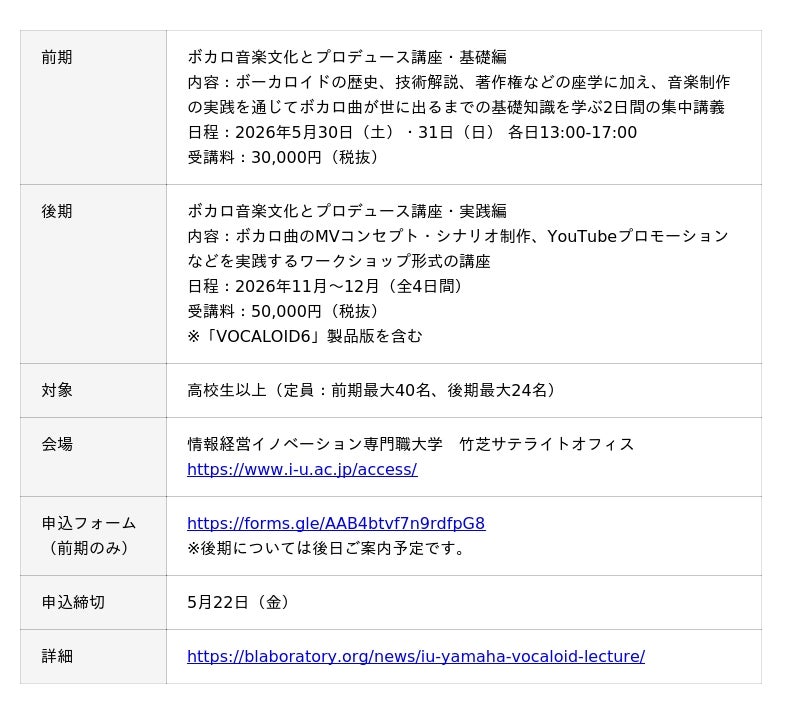Click the 竹芝サテライトオフィス venue text
Screen dimensions: 800x714
tap(546, 444)
